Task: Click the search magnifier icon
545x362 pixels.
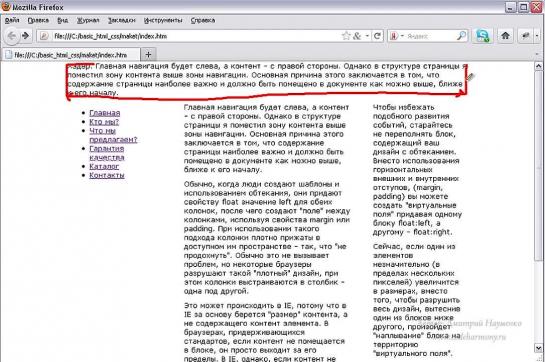Action: (x=461, y=36)
